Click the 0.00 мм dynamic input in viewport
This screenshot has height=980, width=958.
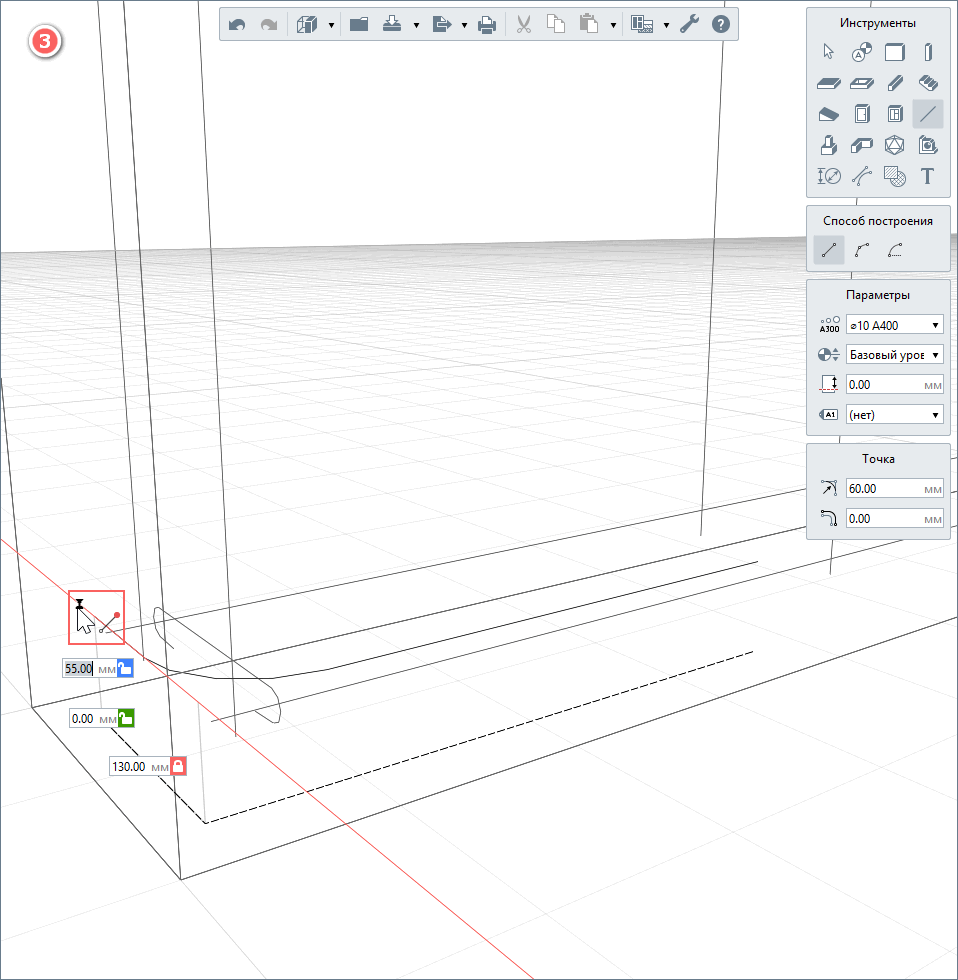94,718
